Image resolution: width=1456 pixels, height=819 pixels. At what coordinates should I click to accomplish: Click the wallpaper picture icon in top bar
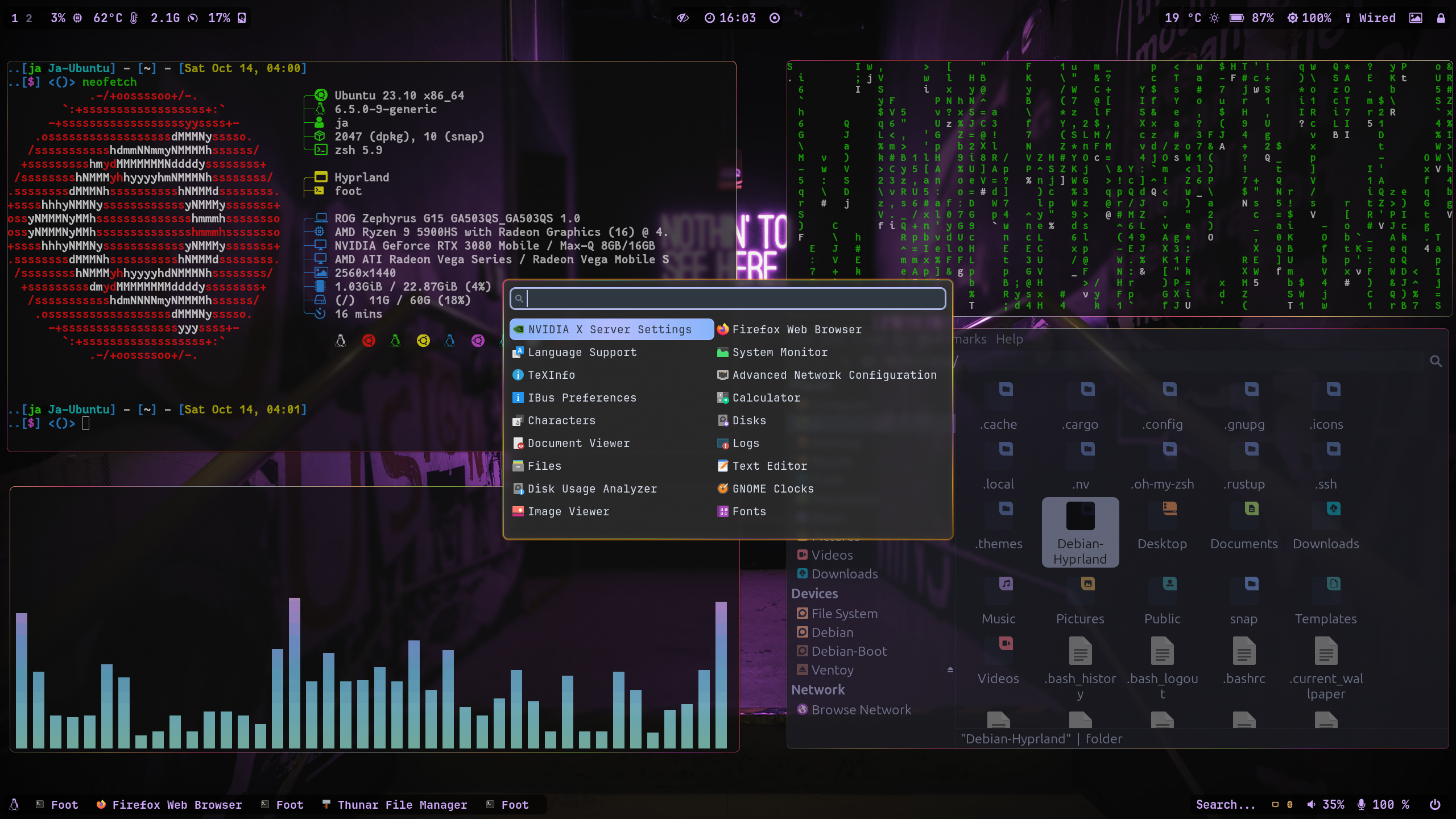coord(1416,18)
